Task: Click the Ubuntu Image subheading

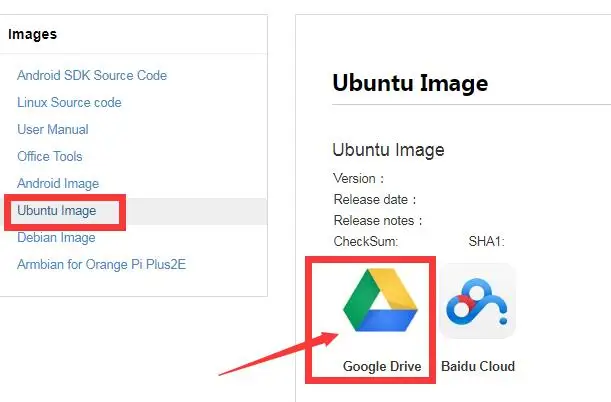Action: click(x=388, y=150)
